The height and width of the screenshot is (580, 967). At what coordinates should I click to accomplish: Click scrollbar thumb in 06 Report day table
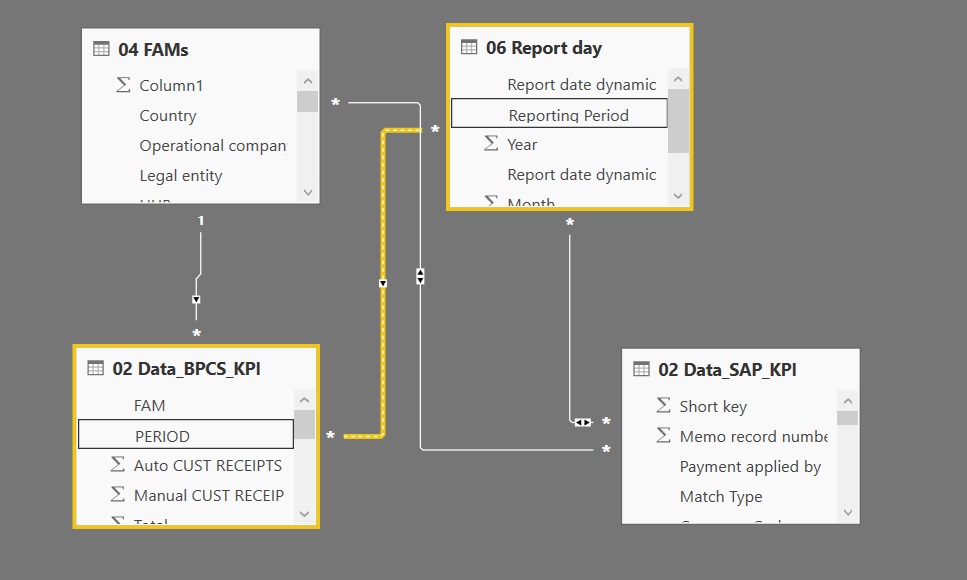(678, 121)
